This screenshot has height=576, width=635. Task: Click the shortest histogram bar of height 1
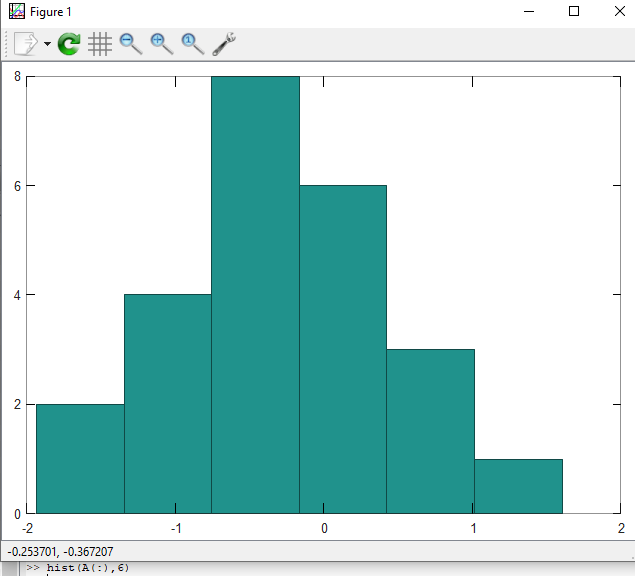coord(518,486)
